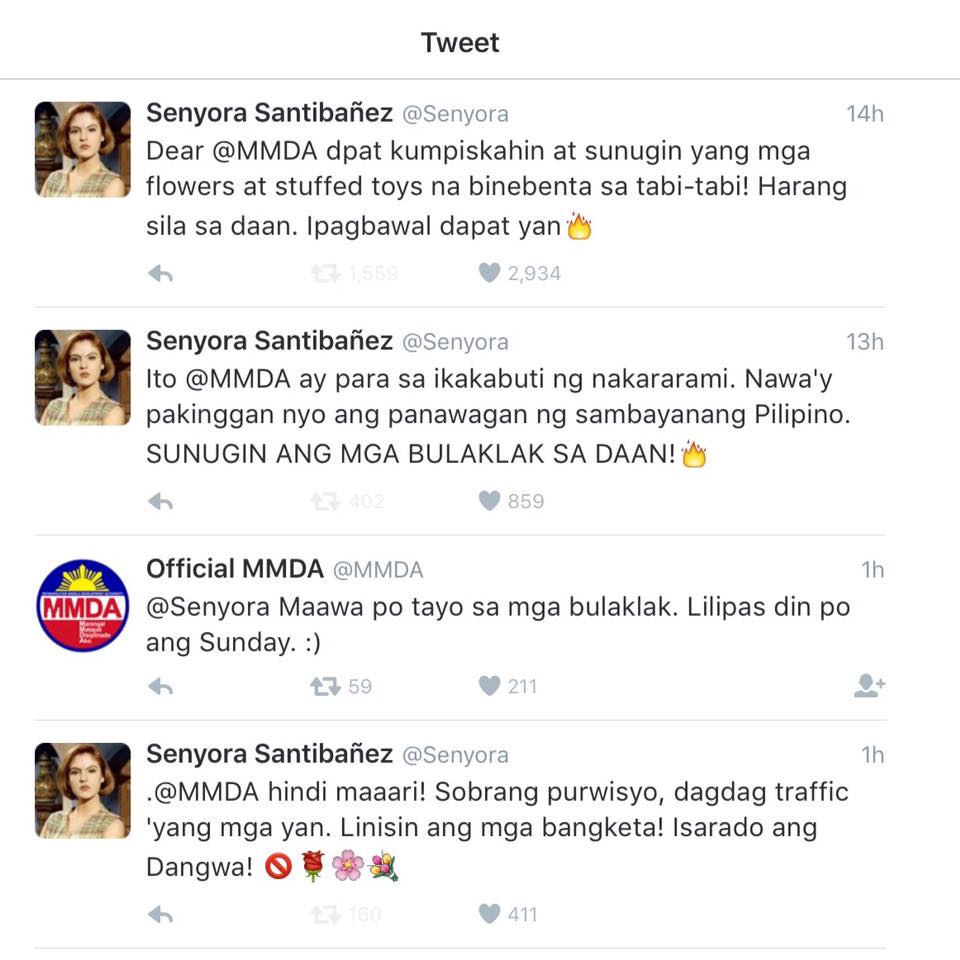The height and width of the screenshot is (960, 960).
Task: Open Senyora Santibañez name on the 13h tweet
Action: coord(269,340)
